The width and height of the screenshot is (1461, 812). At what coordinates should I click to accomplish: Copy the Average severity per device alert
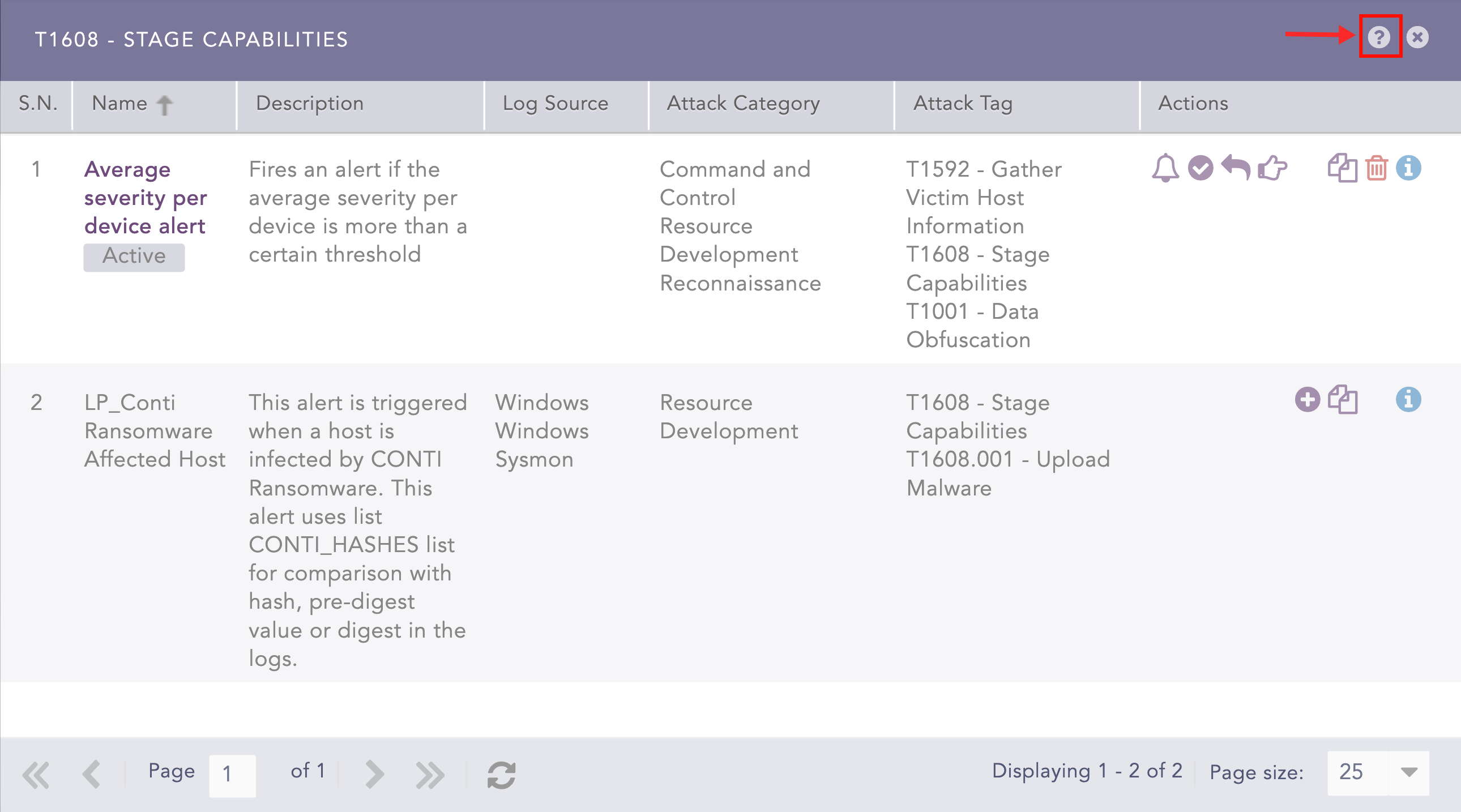1342,168
